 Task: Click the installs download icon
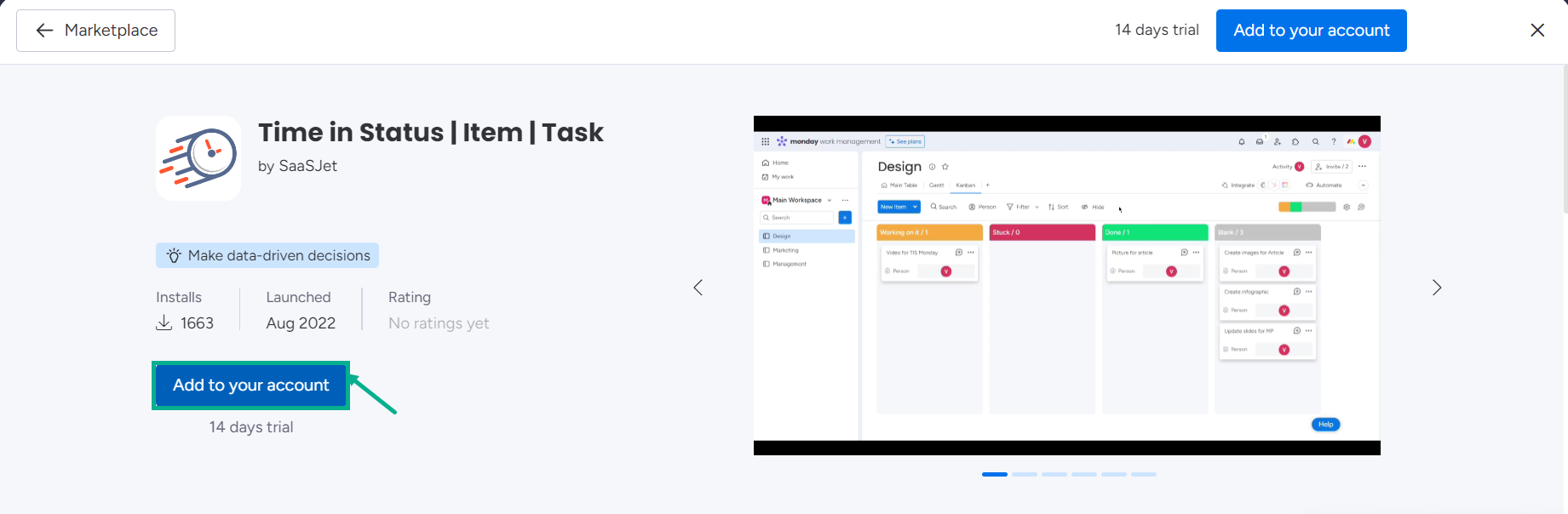[x=164, y=323]
